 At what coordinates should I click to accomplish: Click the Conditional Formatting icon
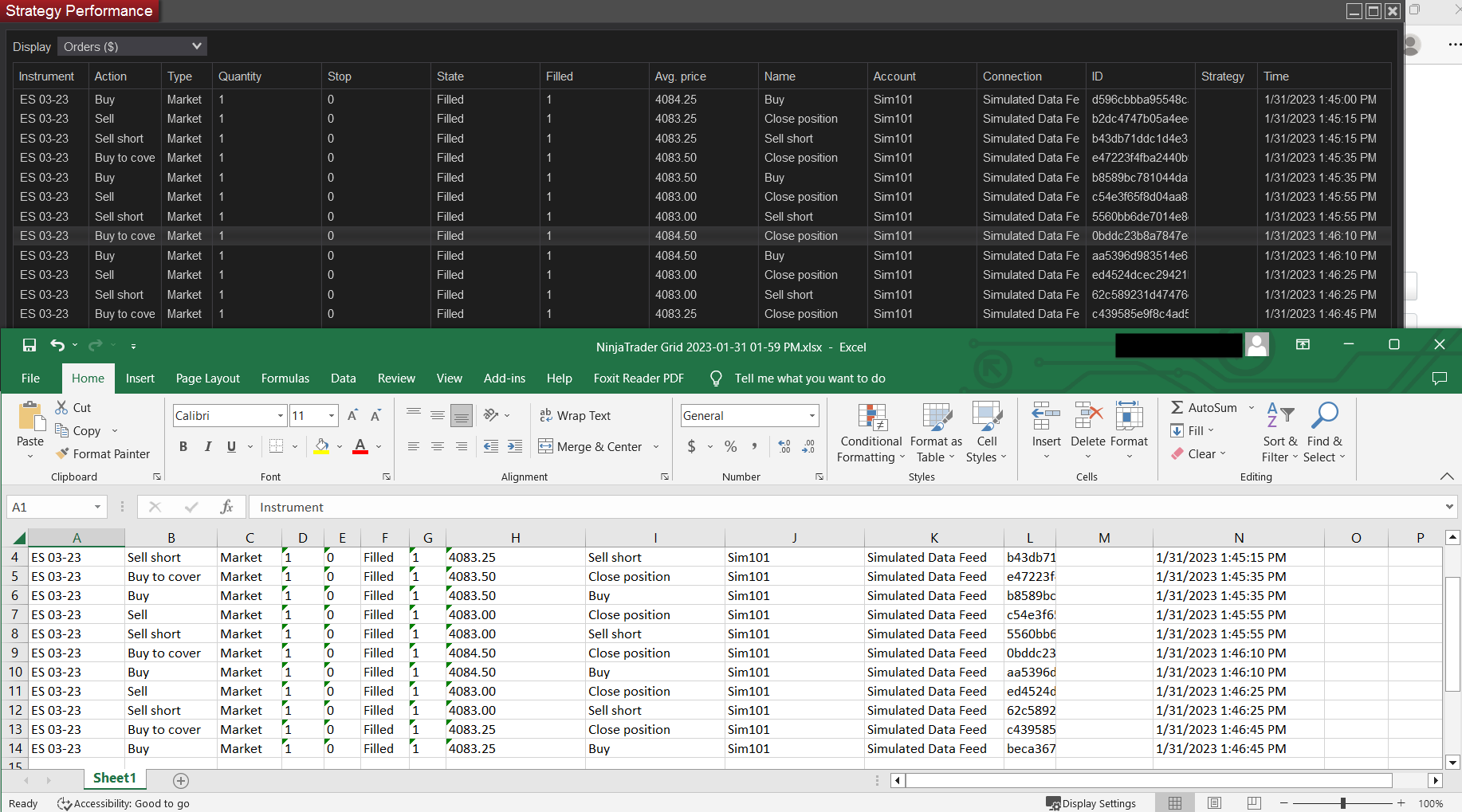[872, 417]
